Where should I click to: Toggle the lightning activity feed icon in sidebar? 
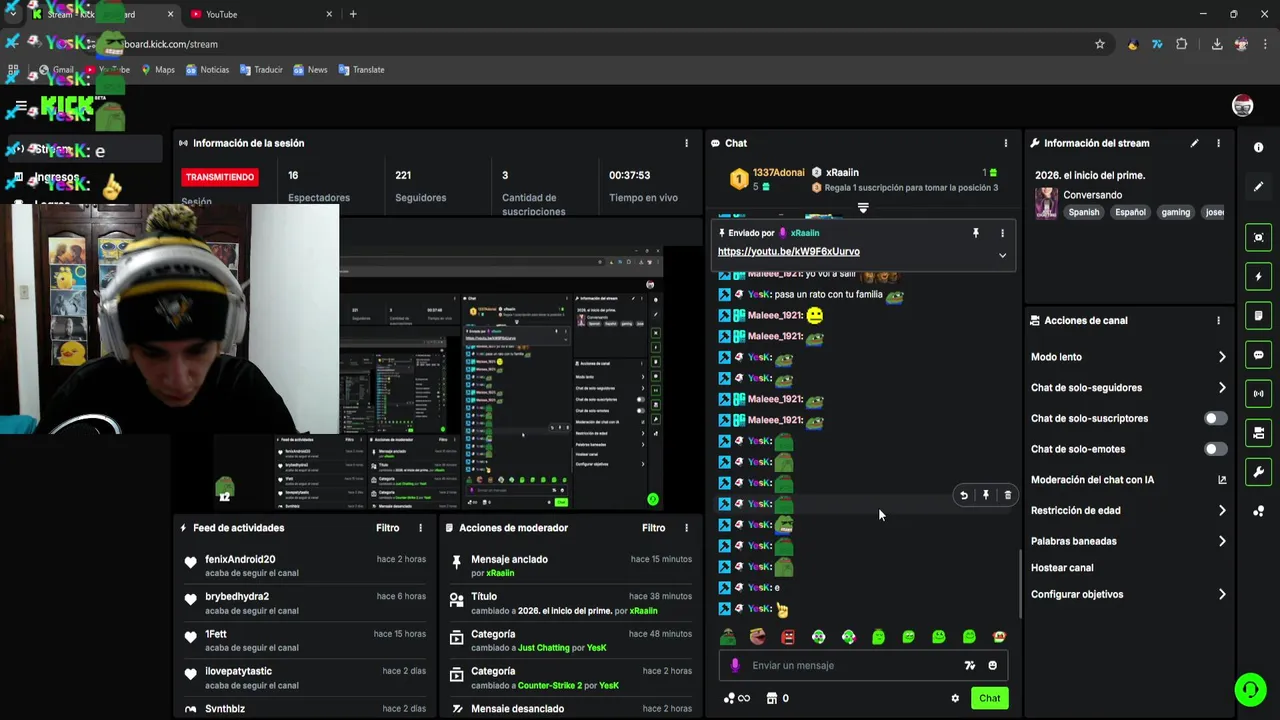coord(1258,276)
